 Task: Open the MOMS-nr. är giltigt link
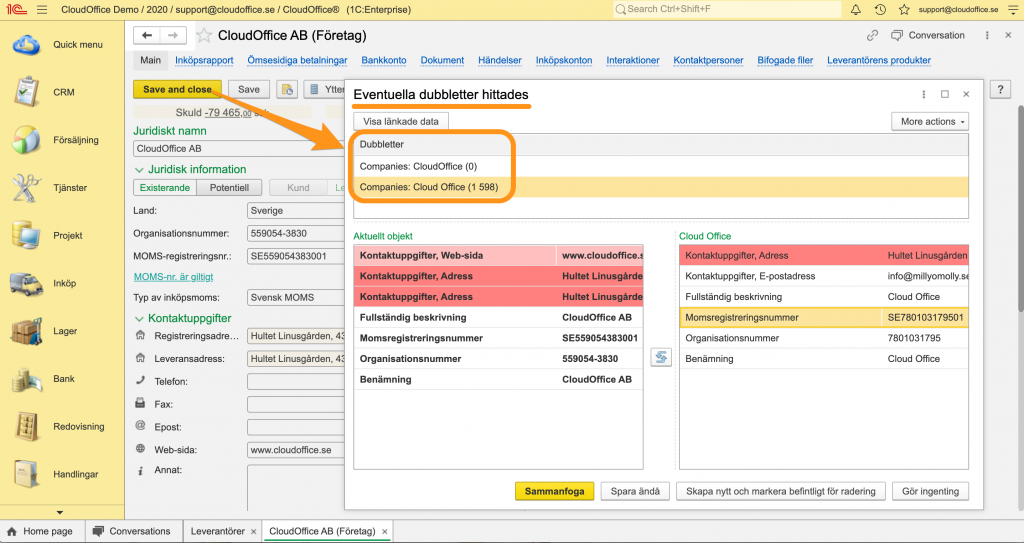click(x=173, y=277)
